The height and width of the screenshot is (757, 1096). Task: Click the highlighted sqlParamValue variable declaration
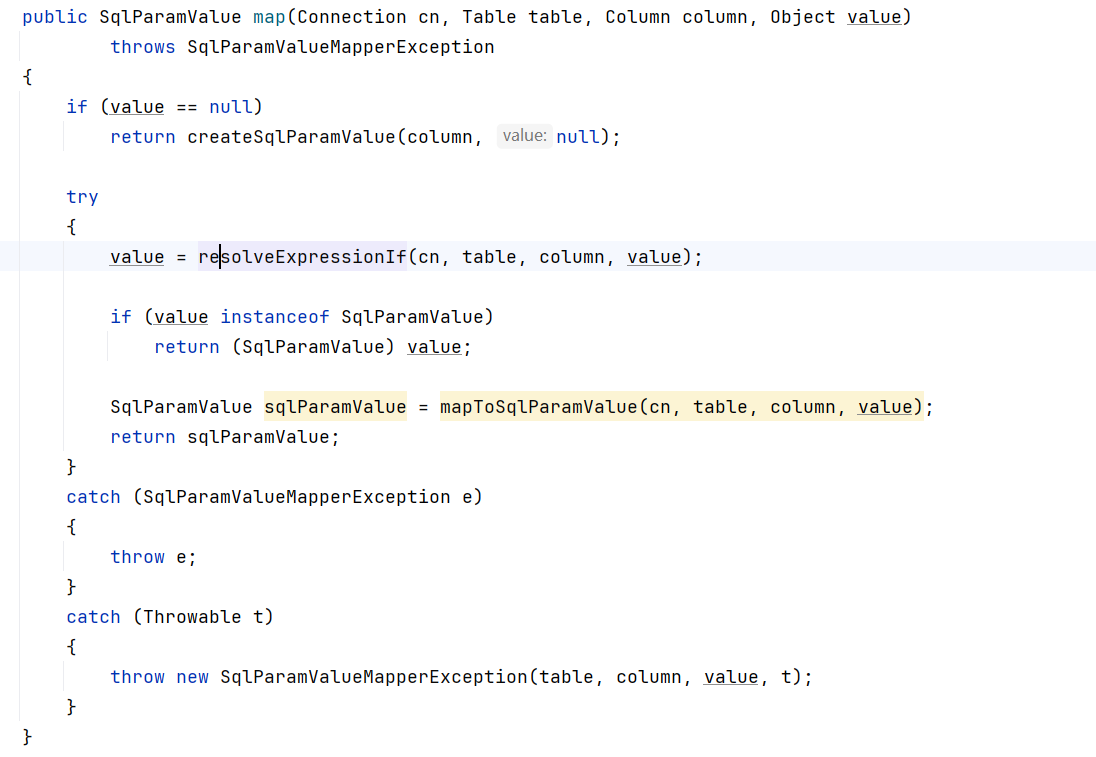pos(335,407)
